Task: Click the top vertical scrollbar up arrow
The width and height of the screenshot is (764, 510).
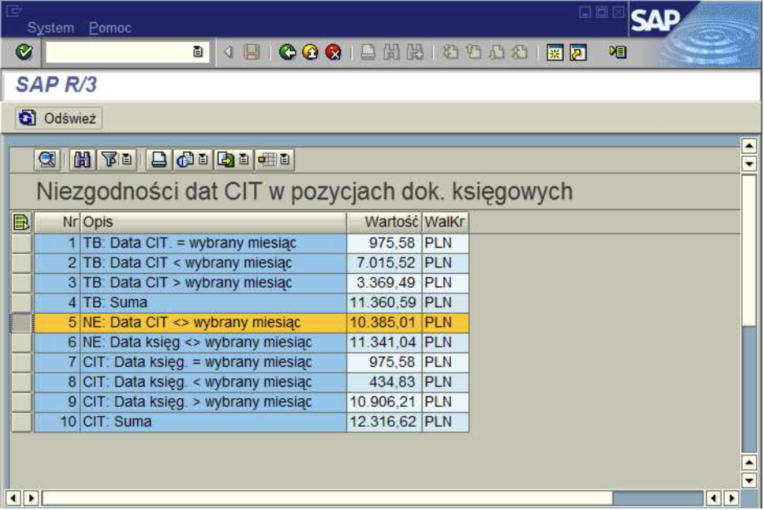Action: click(749, 145)
